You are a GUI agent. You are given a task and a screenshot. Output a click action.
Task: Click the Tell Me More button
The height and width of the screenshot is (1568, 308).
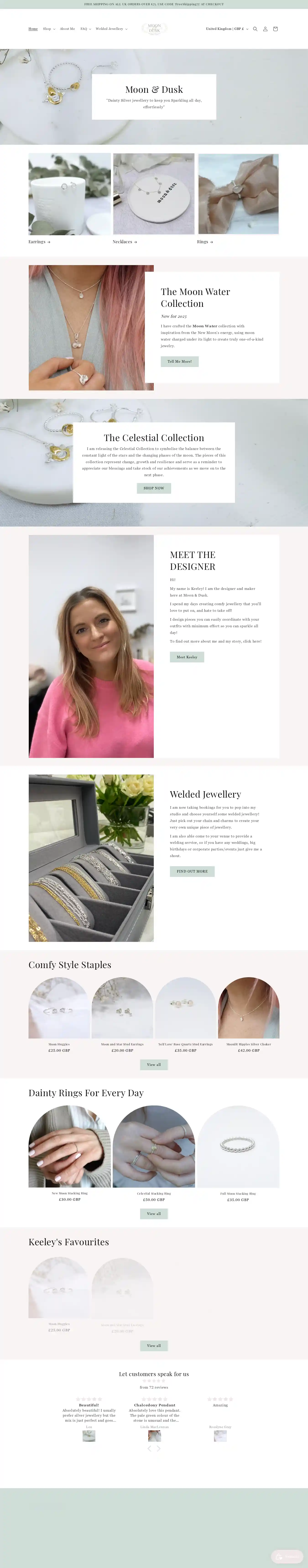pyautogui.click(x=180, y=362)
